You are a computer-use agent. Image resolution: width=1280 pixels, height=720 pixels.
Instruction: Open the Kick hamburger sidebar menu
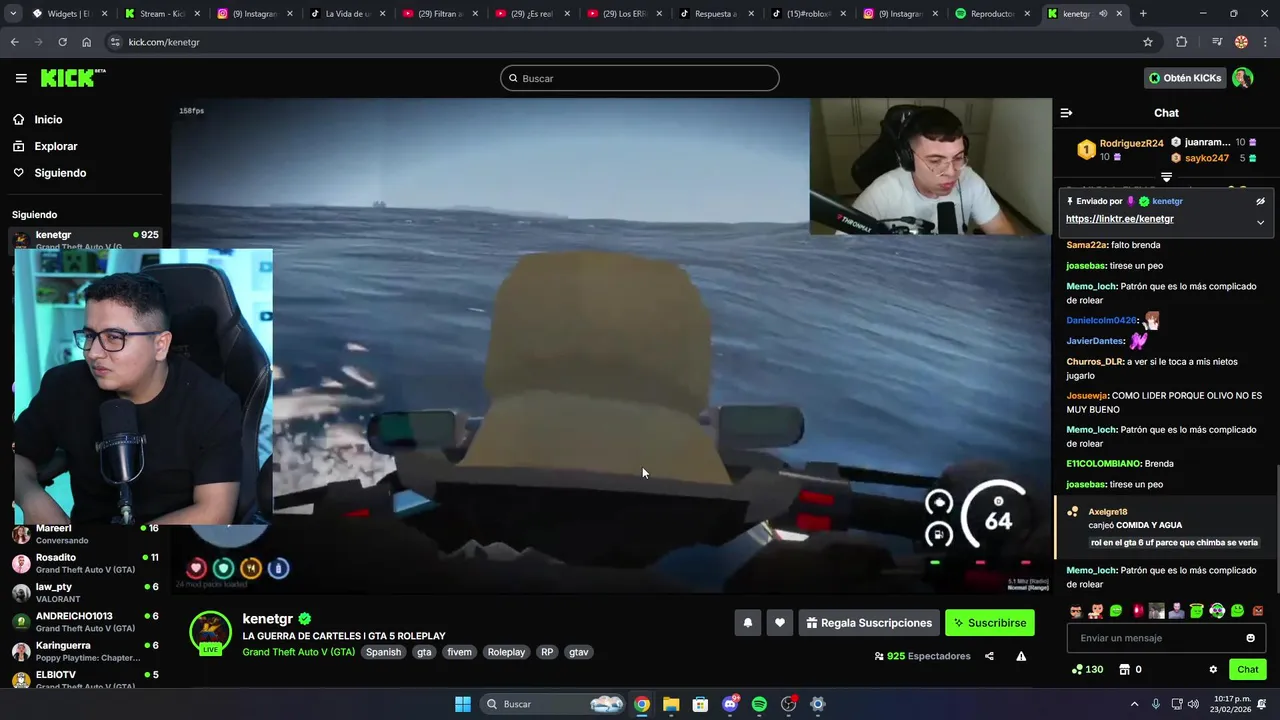tap(21, 78)
